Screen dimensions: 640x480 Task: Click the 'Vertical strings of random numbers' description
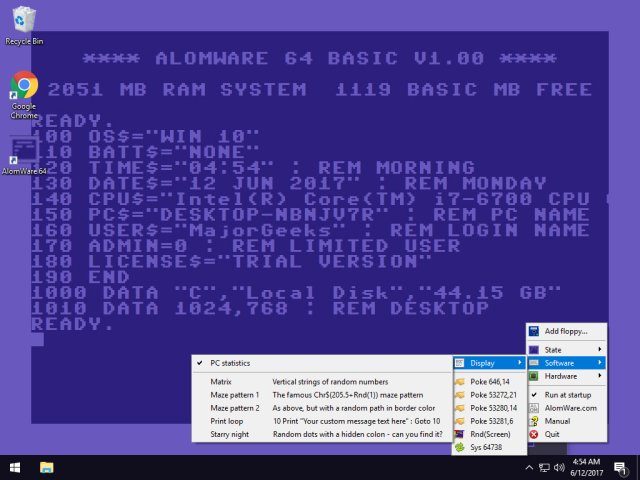click(x=330, y=382)
